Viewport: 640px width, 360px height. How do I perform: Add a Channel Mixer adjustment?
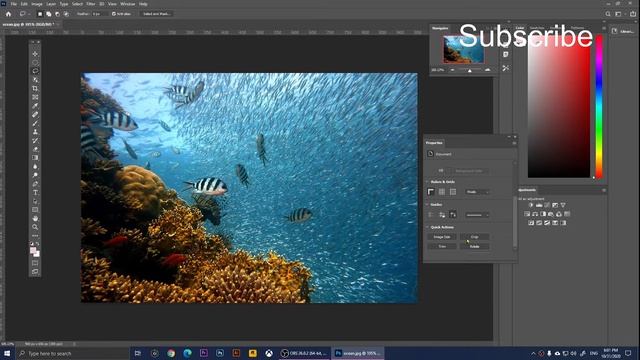pos(559,214)
